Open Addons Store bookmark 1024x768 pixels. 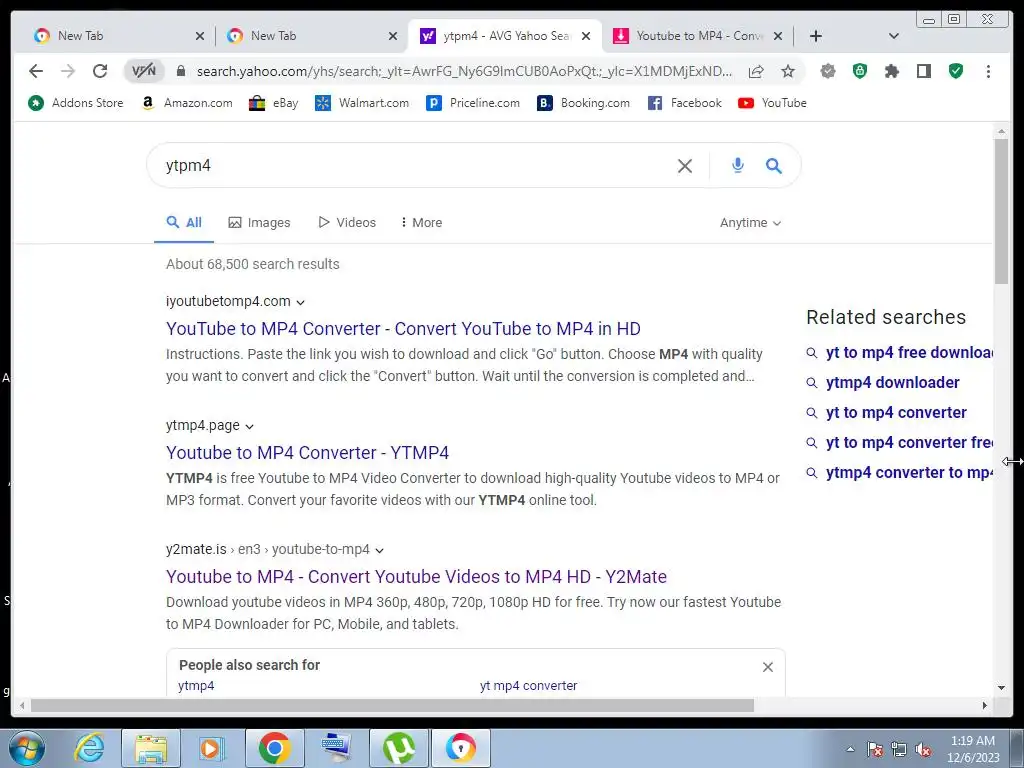point(76,103)
